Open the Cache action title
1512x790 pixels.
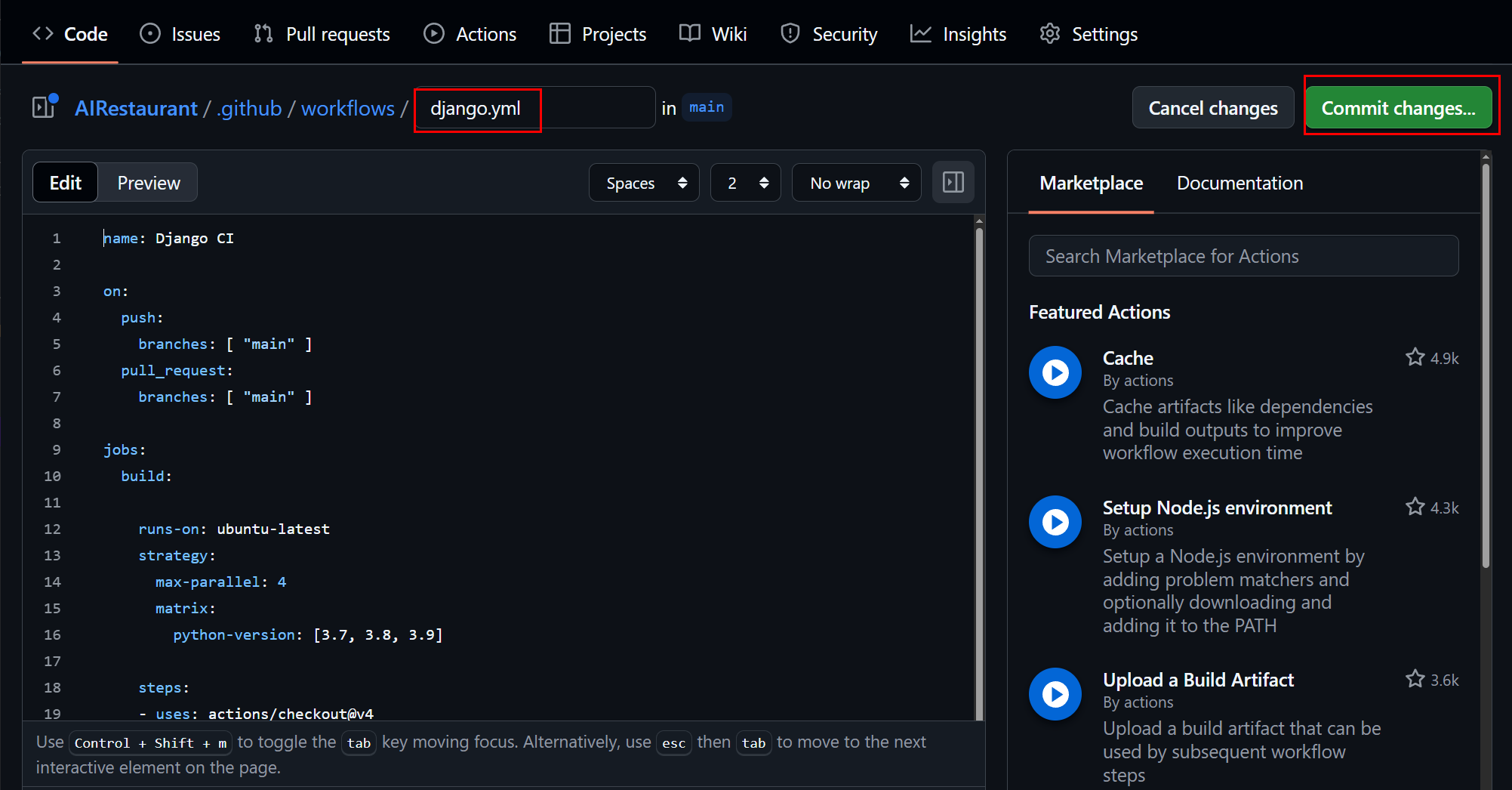1128,358
